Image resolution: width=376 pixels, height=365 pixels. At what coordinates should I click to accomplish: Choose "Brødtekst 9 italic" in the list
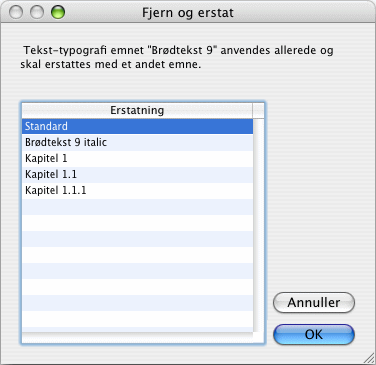coord(137,142)
